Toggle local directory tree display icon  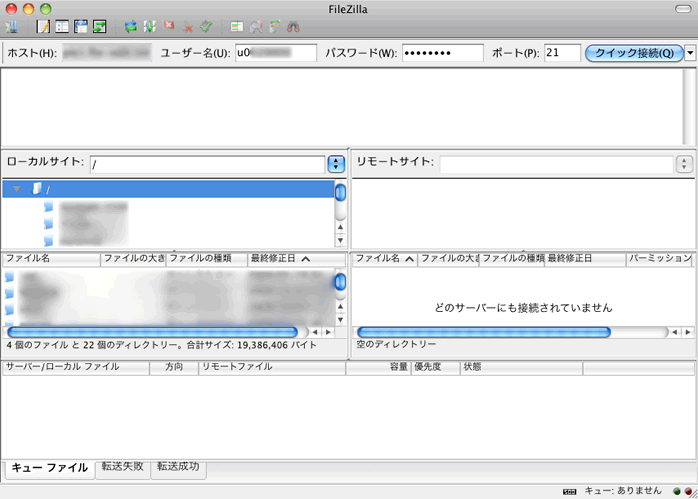pyautogui.click(x=62, y=27)
